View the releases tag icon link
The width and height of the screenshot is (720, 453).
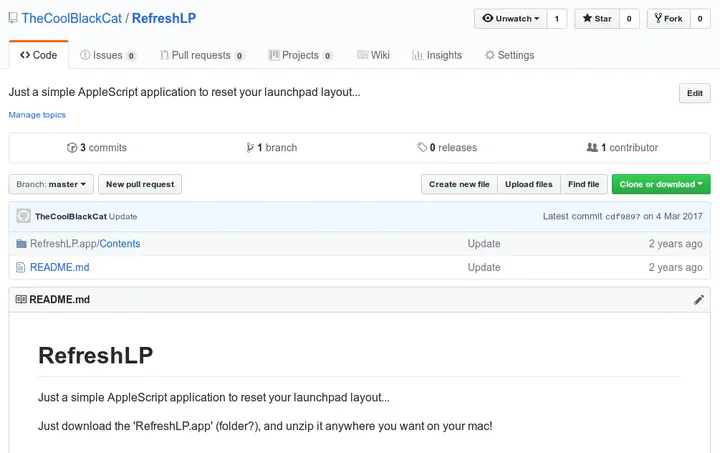point(422,148)
